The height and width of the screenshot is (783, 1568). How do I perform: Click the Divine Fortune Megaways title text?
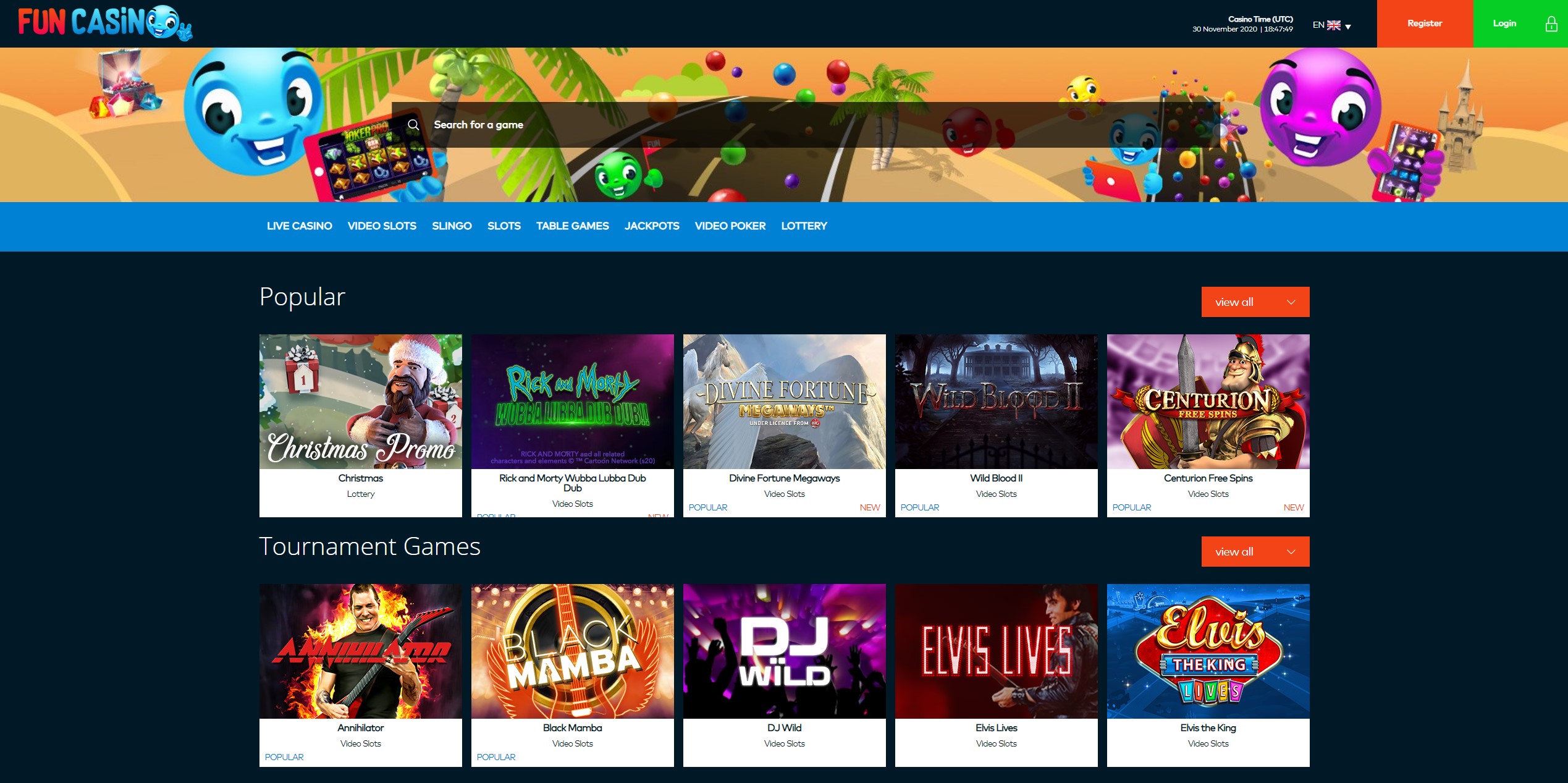pyautogui.click(x=785, y=478)
